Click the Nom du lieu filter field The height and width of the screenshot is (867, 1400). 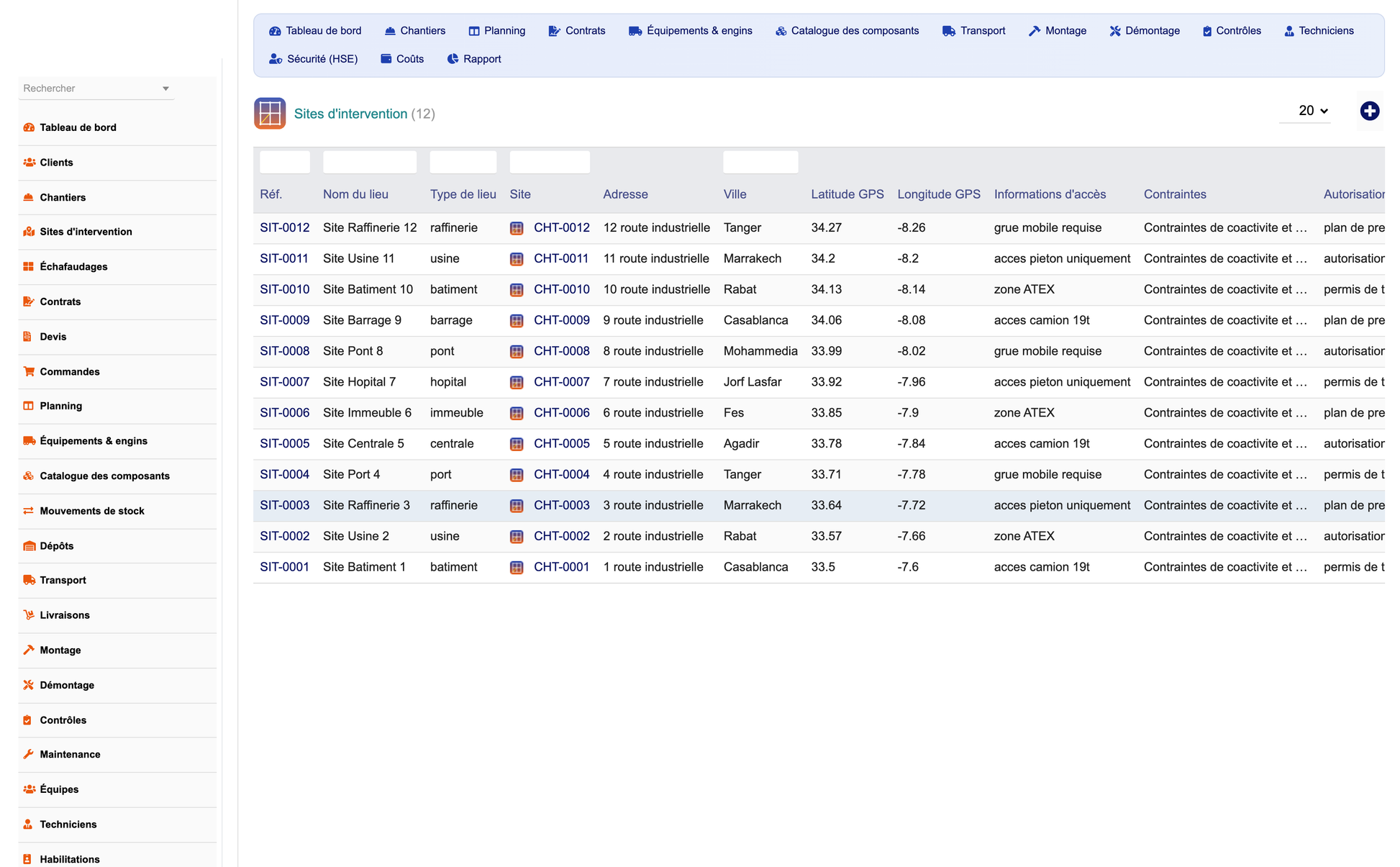pos(370,162)
